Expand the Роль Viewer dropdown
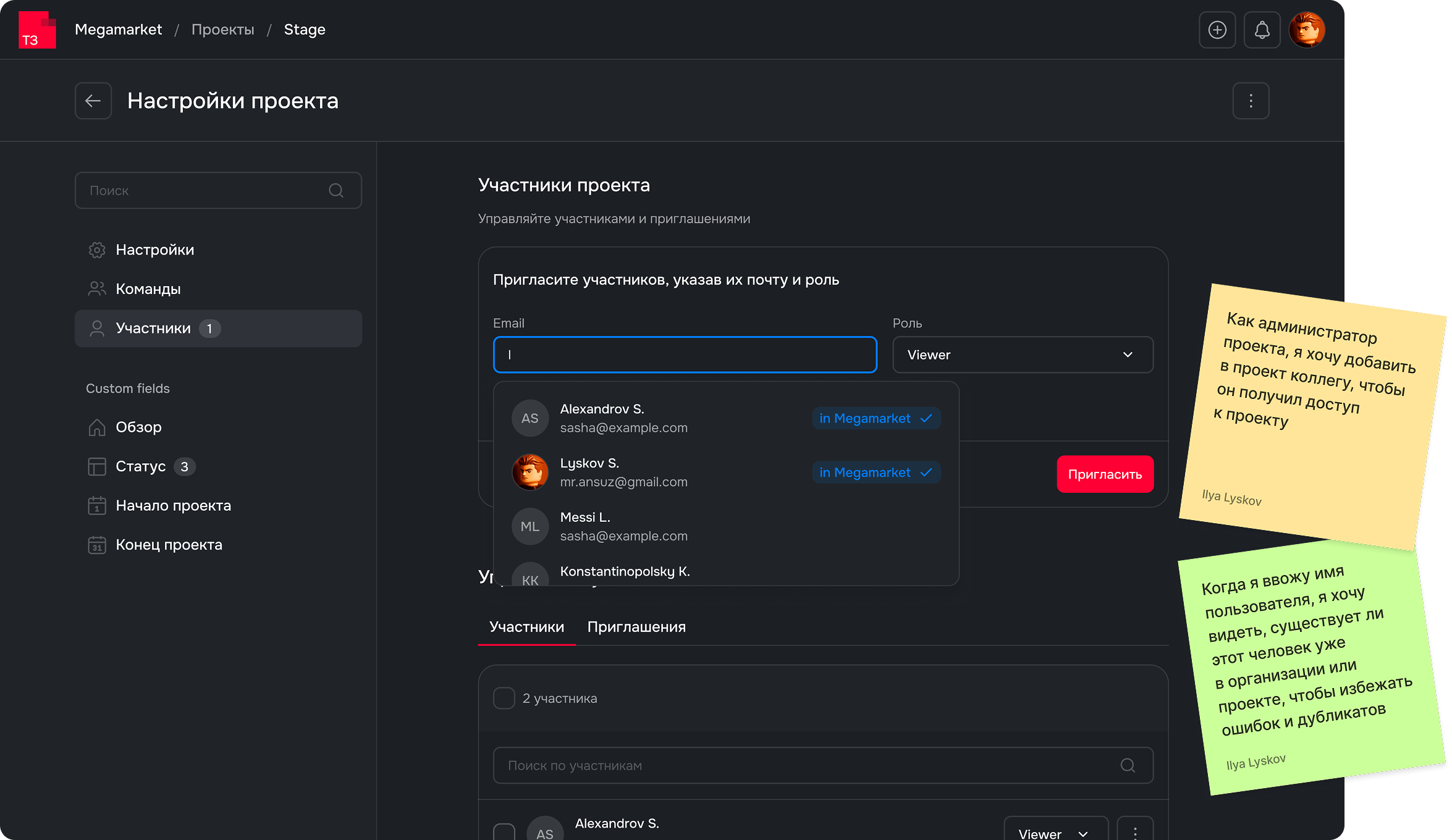 [1023, 355]
